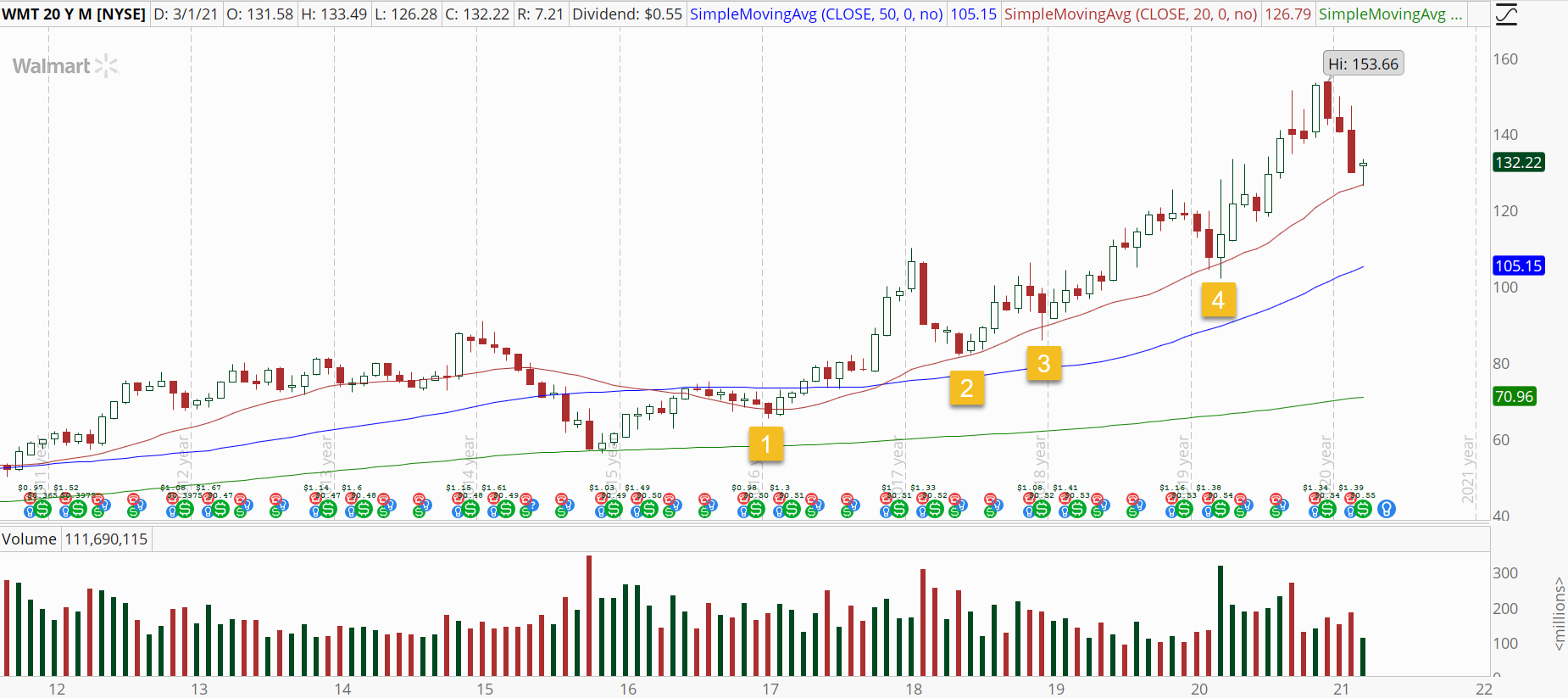1568x698 pixels.
Task: Click the $1.39 earnings label
Action: tap(1351, 488)
